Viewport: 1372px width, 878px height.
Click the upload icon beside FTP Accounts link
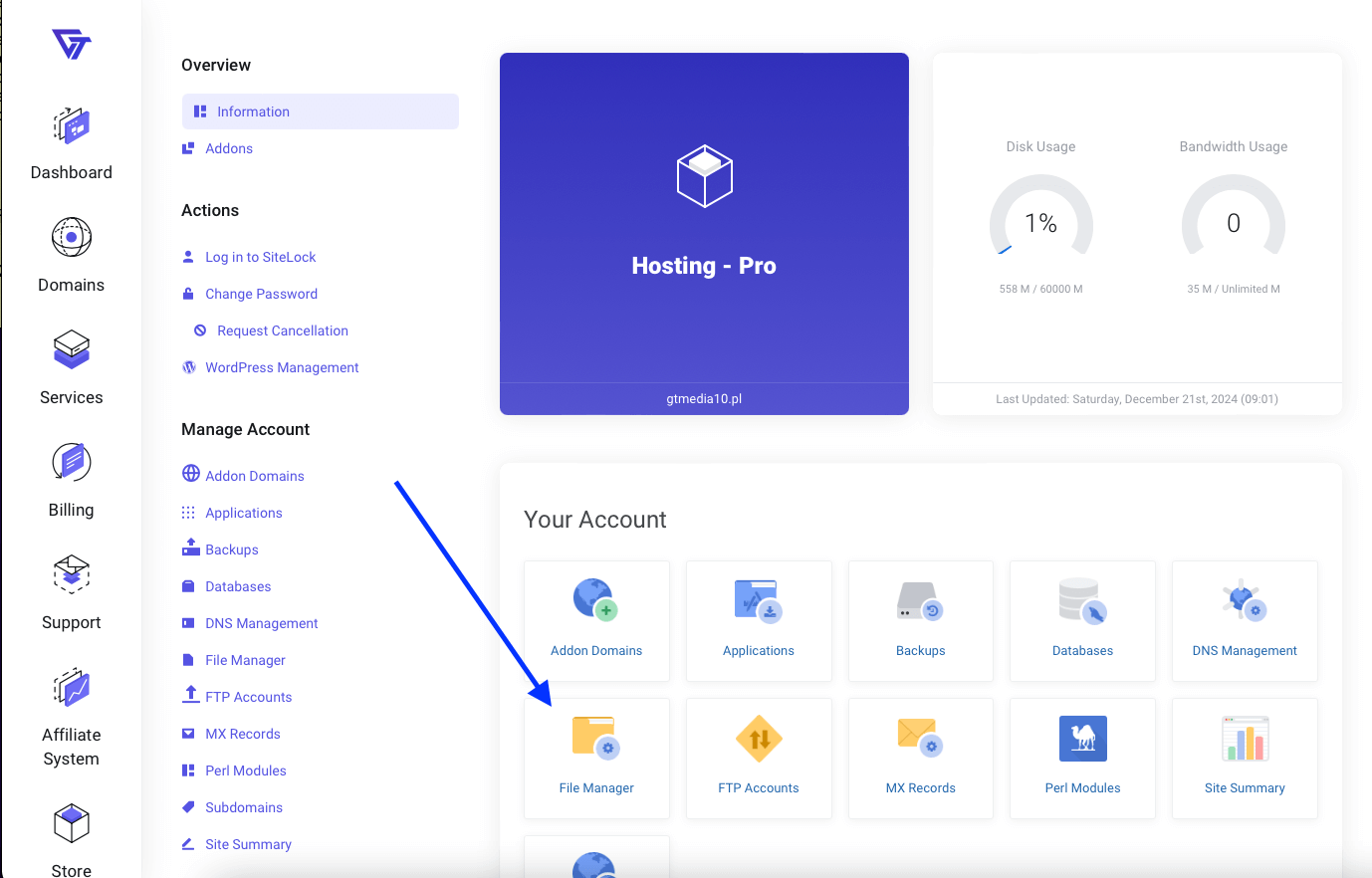(x=191, y=694)
